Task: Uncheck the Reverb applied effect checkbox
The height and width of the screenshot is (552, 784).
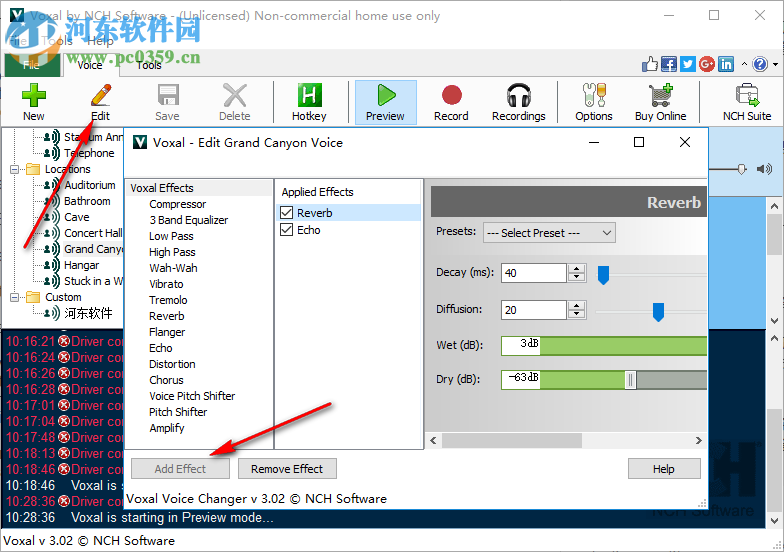Action: click(x=286, y=212)
